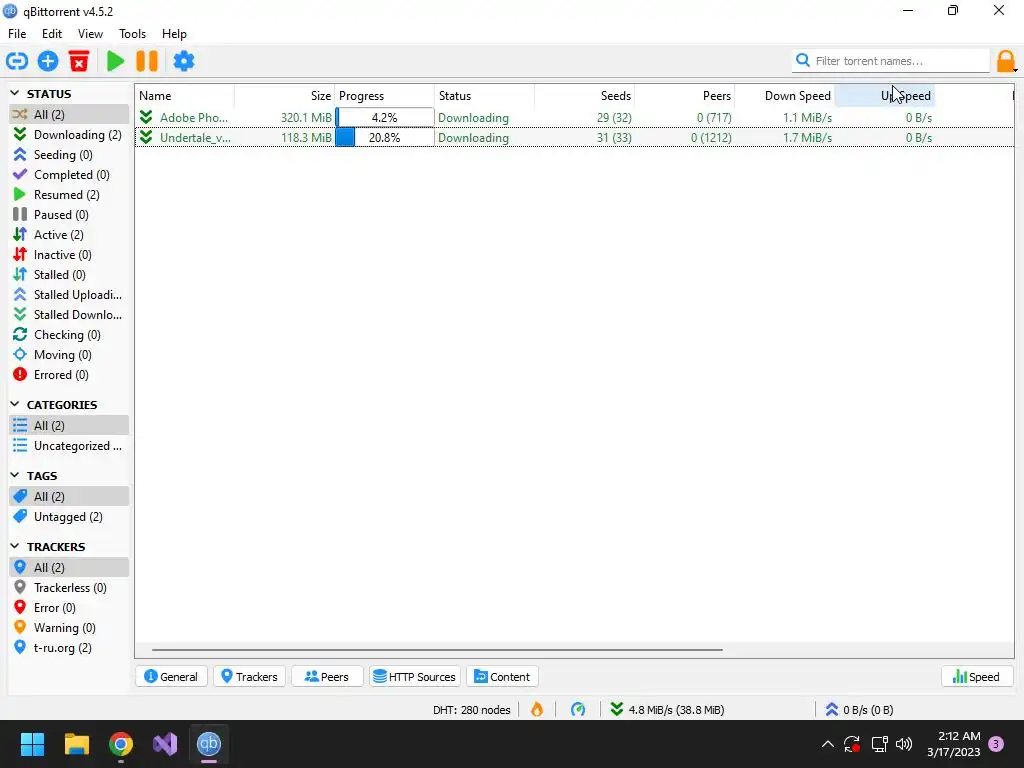Click the orange Pause icon in toolbar
The width and height of the screenshot is (1024, 768).
[x=147, y=61]
